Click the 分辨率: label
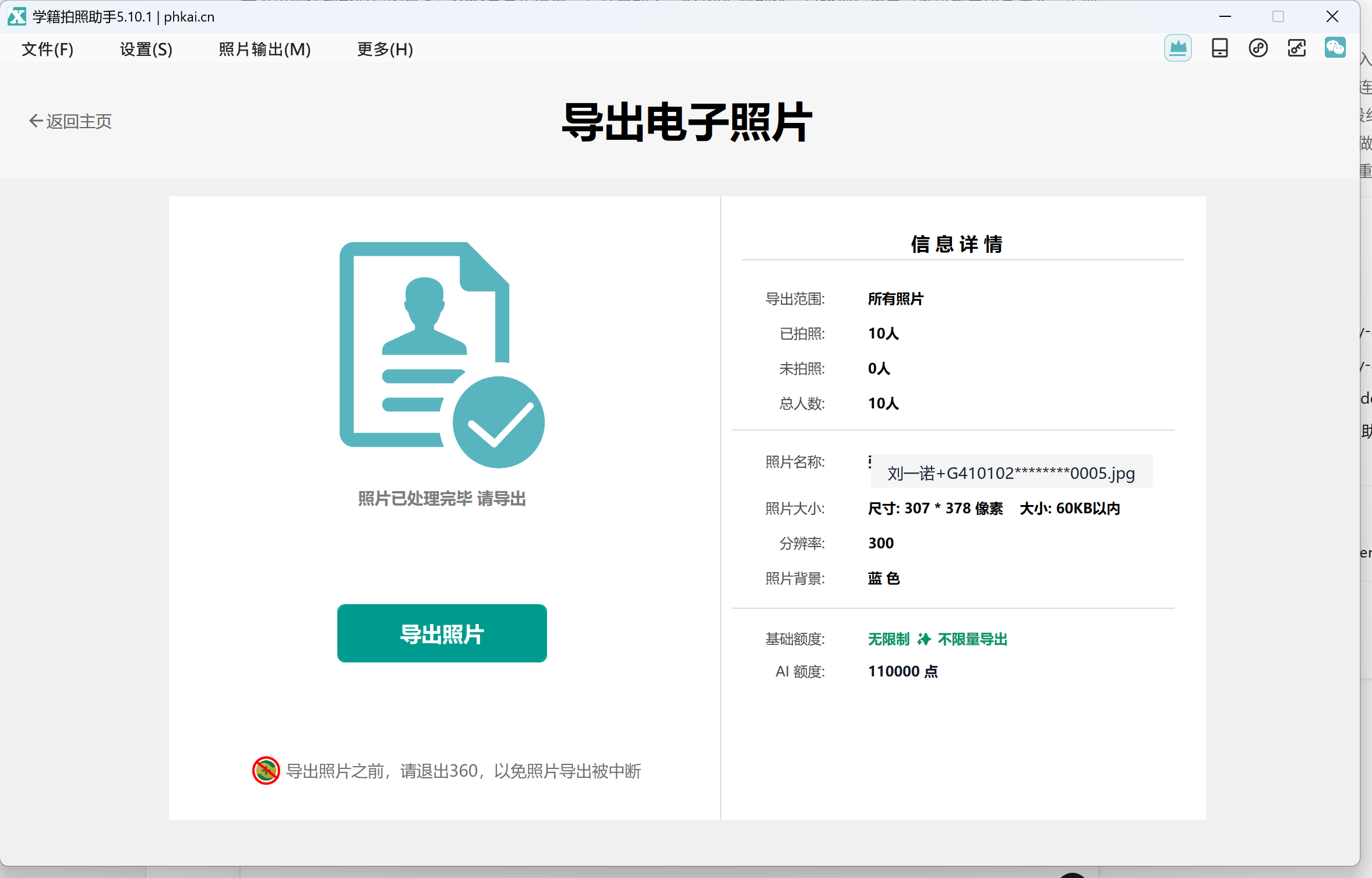This screenshot has height=878, width=1372. point(802,543)
